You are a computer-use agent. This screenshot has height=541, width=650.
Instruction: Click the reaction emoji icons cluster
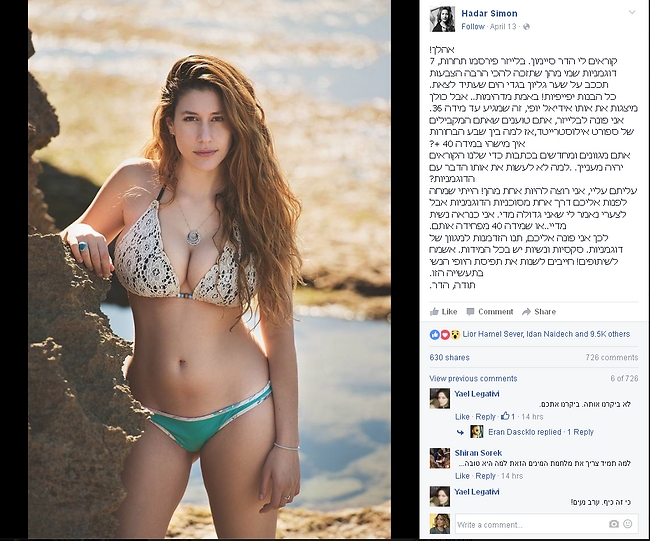445,334
